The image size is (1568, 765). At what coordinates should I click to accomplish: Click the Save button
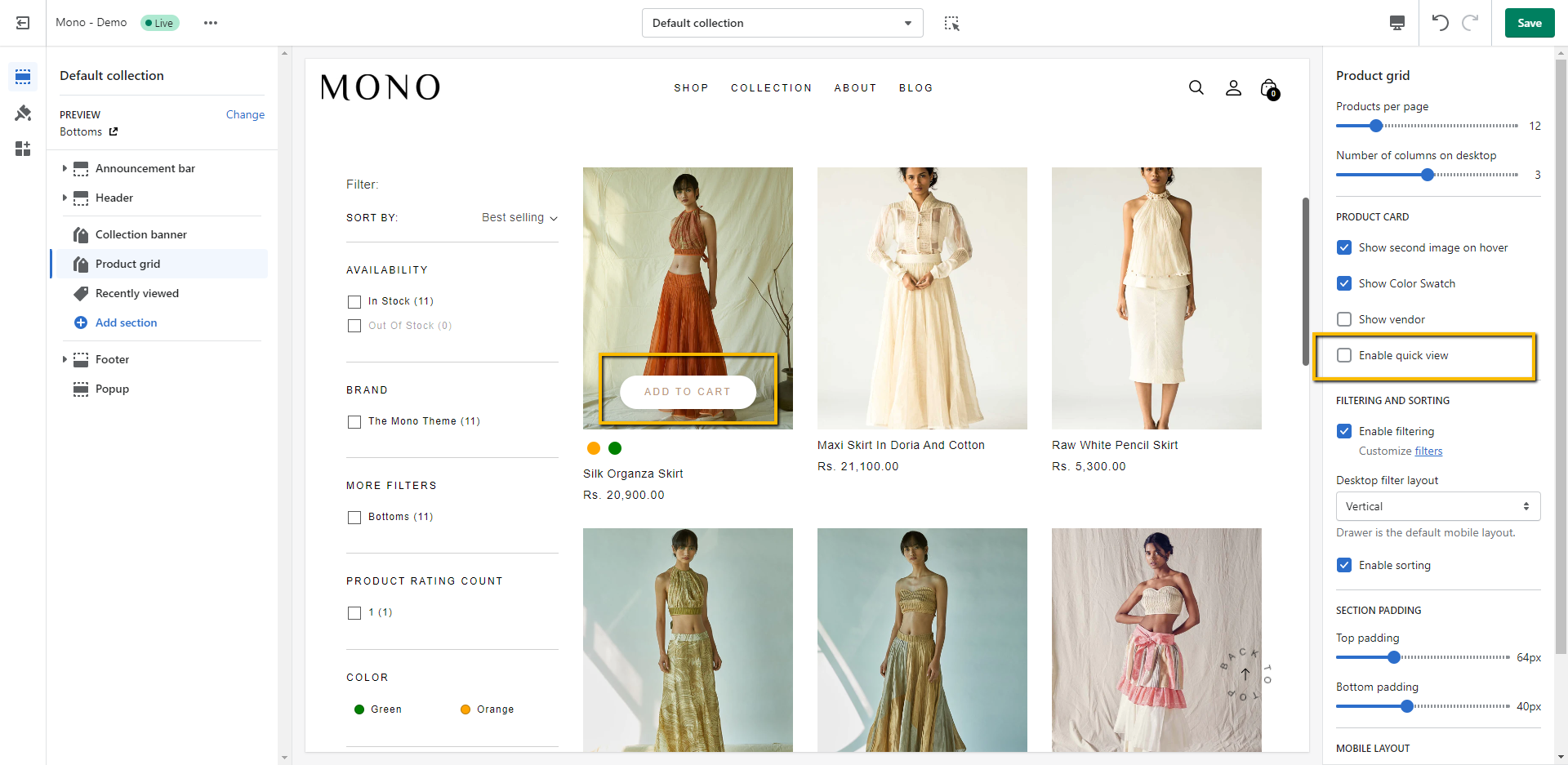[x=1530, y=23]
